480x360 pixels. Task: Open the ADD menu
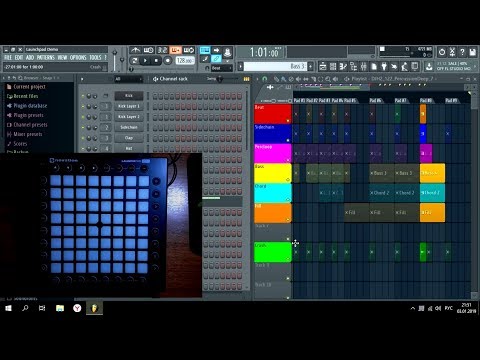(x=30, y=58)
